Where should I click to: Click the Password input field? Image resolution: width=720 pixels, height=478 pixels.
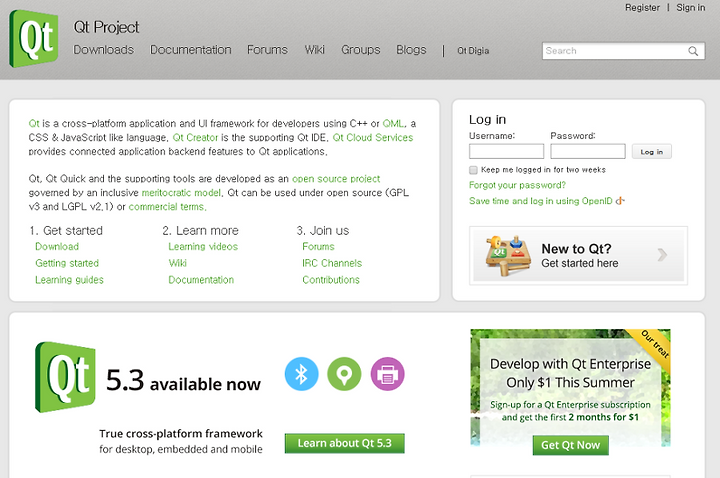tap(588, 151)
